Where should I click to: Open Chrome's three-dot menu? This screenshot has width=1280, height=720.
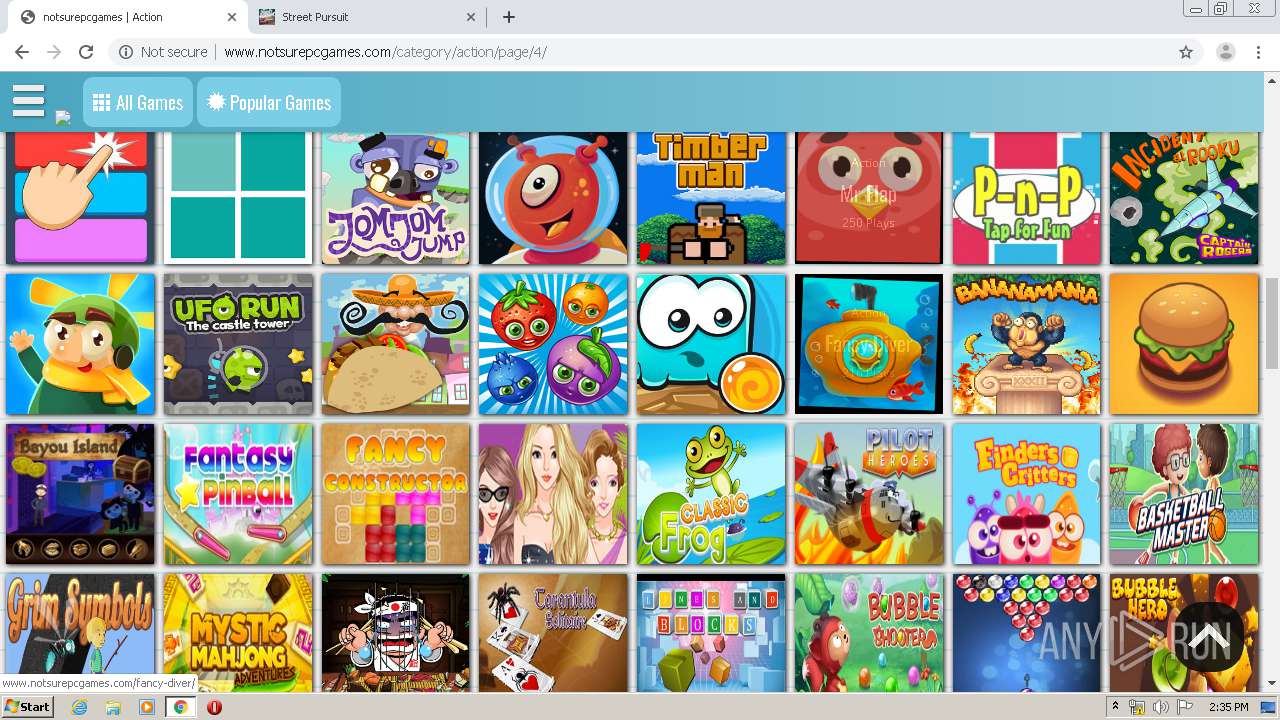tap(1258, 52)
